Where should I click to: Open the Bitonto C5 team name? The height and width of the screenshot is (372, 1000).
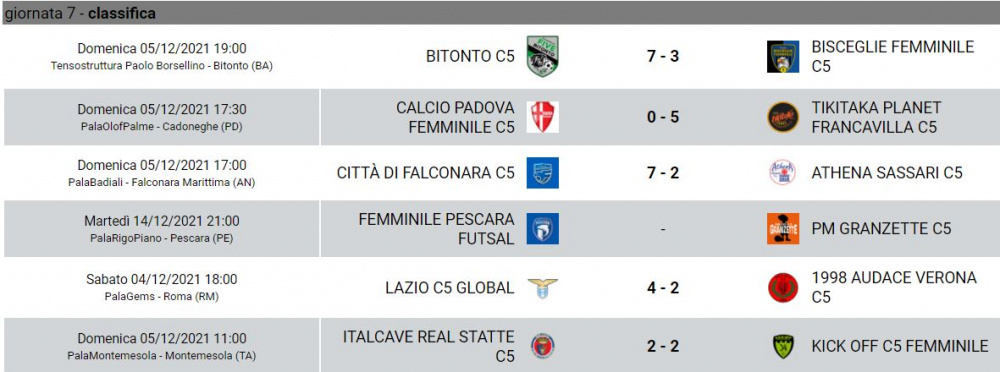click(x=470, y=56)
